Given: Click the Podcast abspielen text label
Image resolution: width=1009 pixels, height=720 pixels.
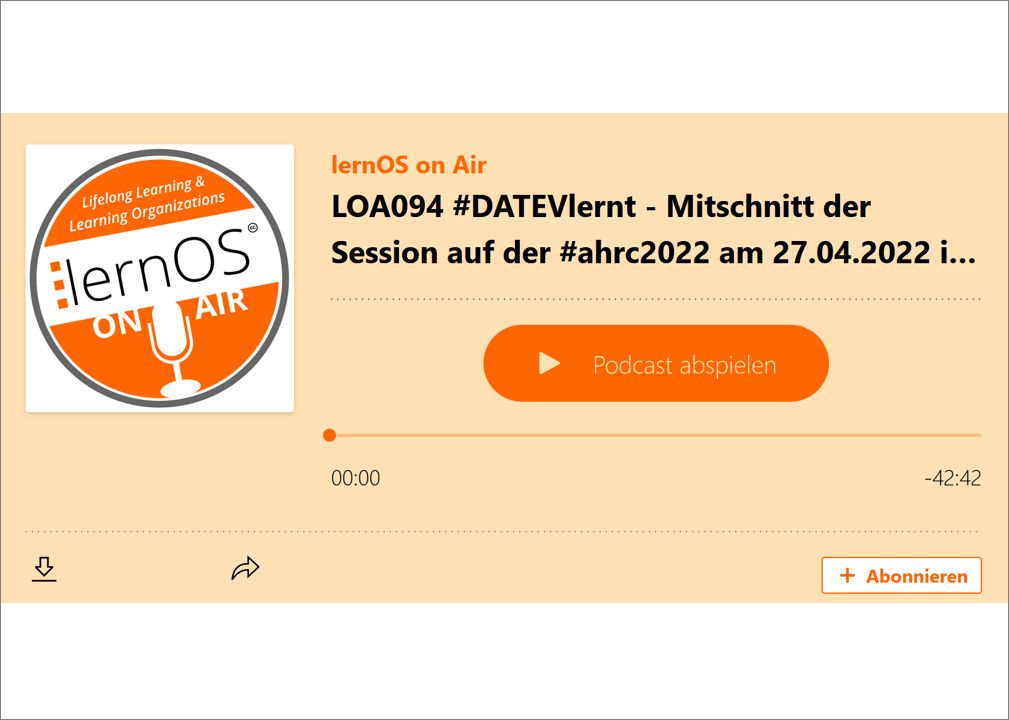Looking at the screenshot, I should (685, 365).
